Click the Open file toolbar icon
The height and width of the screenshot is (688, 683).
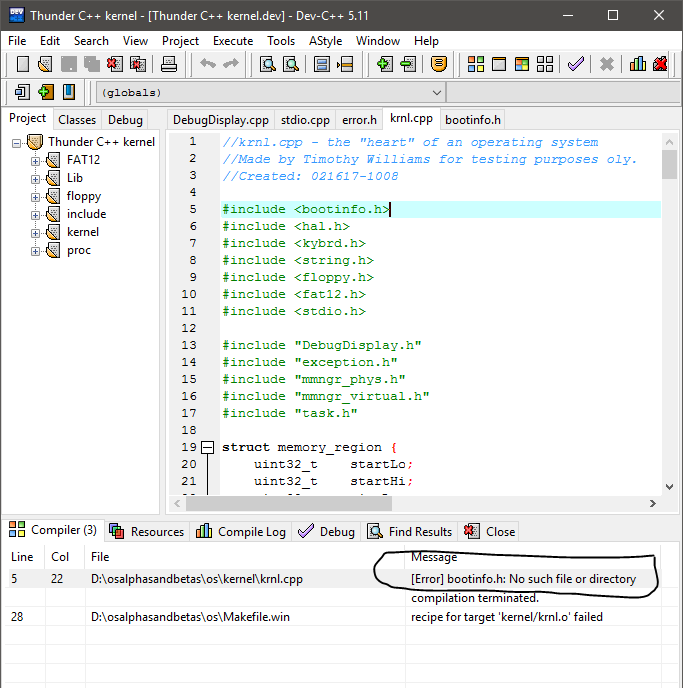tap(45, 64)
